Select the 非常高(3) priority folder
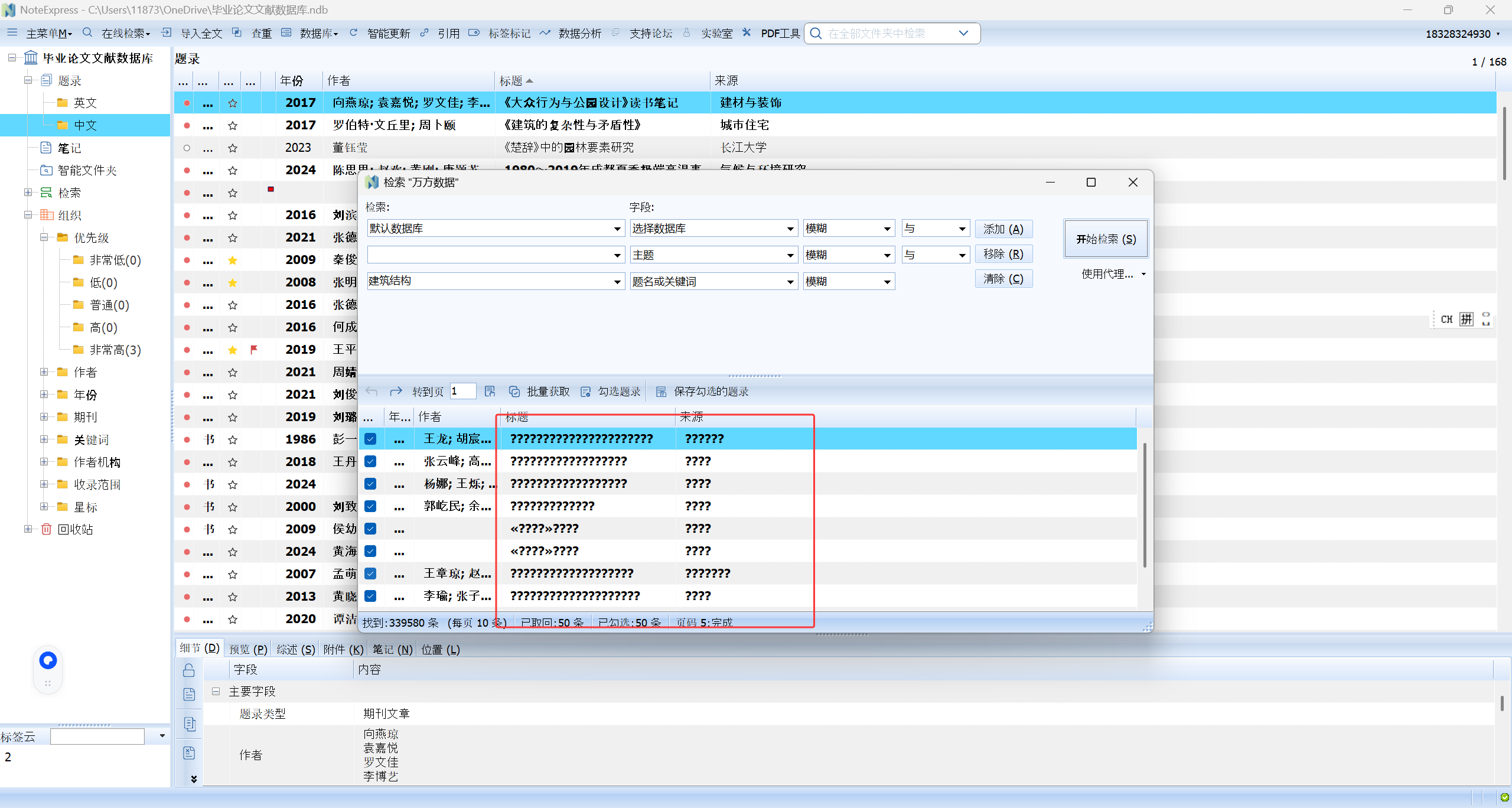 (x=115, y=350)
